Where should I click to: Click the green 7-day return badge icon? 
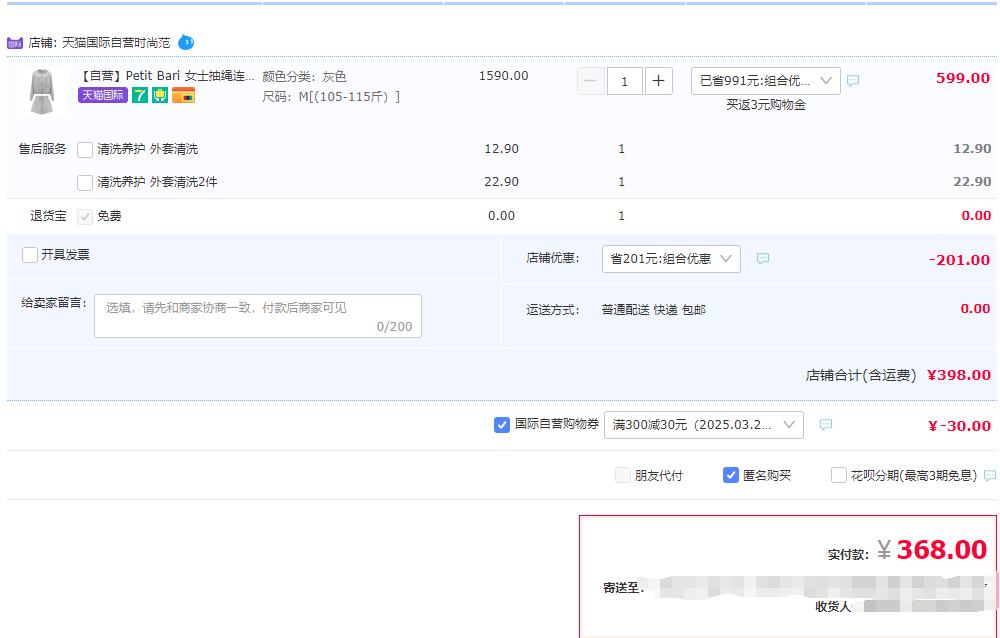pos(140,95)
